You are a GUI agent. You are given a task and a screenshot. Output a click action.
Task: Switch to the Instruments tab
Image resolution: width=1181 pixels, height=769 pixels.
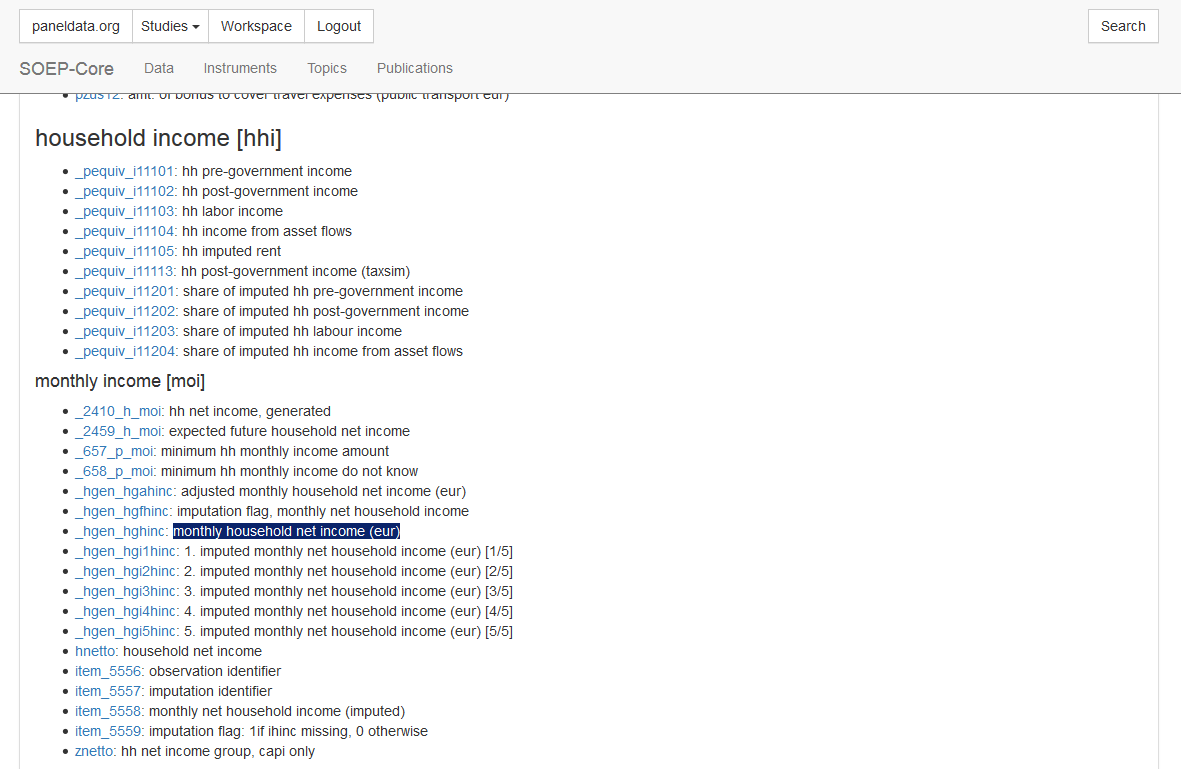pyautogui.click(x=240, y=68)
